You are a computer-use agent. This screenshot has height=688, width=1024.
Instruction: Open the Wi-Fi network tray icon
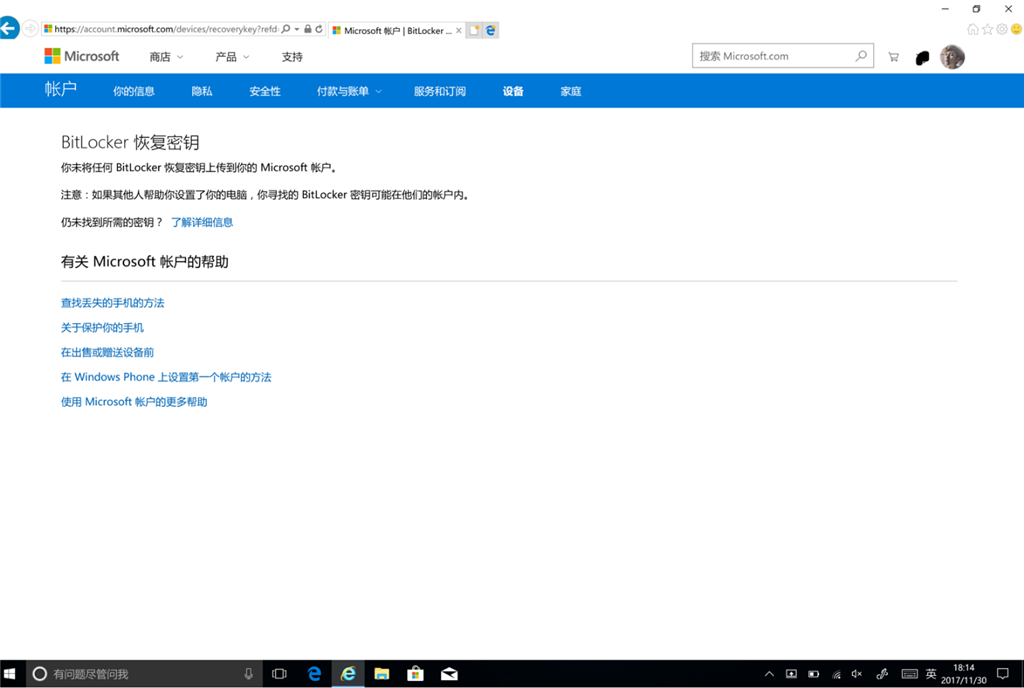pos(836,674)
